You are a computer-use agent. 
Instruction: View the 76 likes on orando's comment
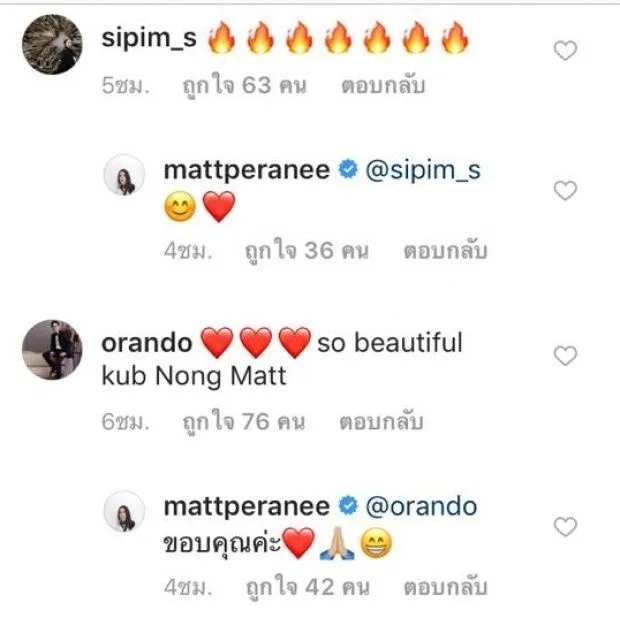(x=244, y=422)
